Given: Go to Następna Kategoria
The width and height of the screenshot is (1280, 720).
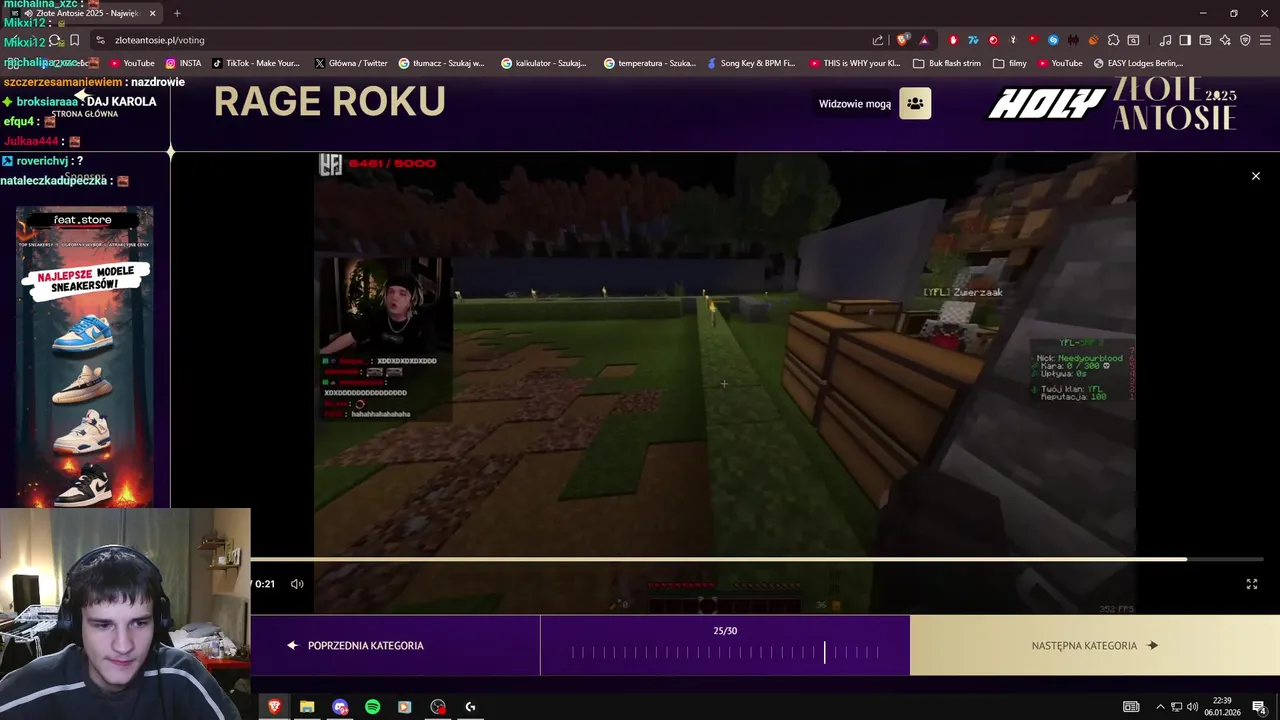Looking at the screenshot, I should pos(1095,645).
